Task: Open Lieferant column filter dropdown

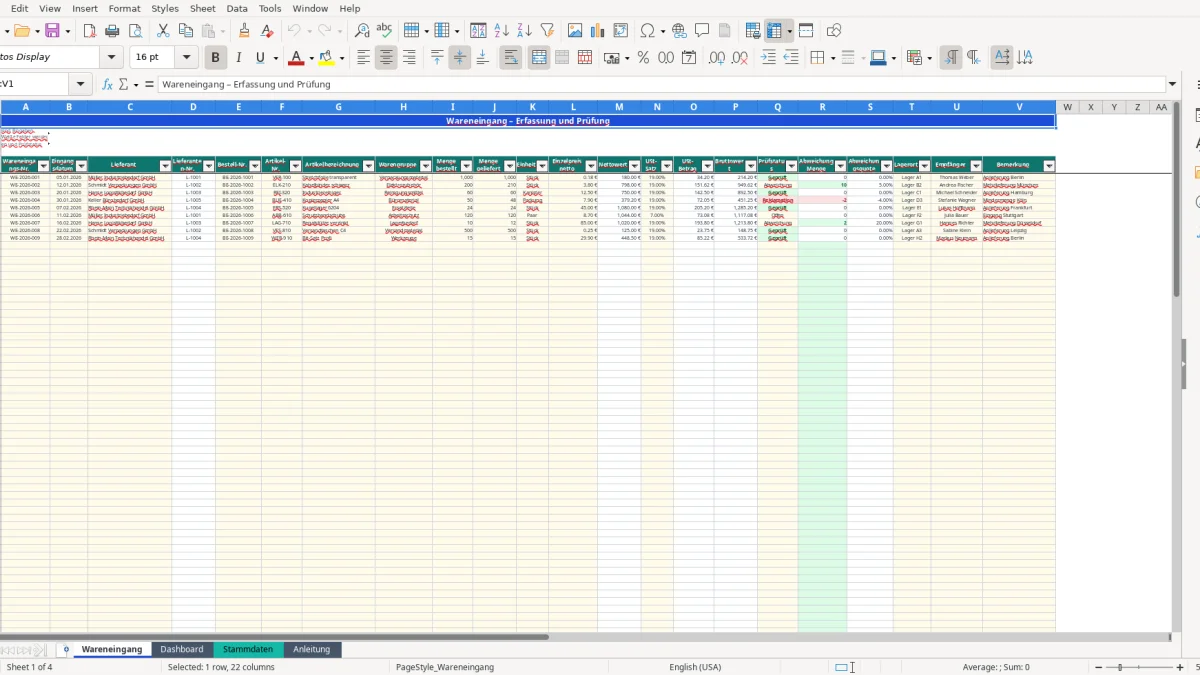Action: tap(165, 166)
